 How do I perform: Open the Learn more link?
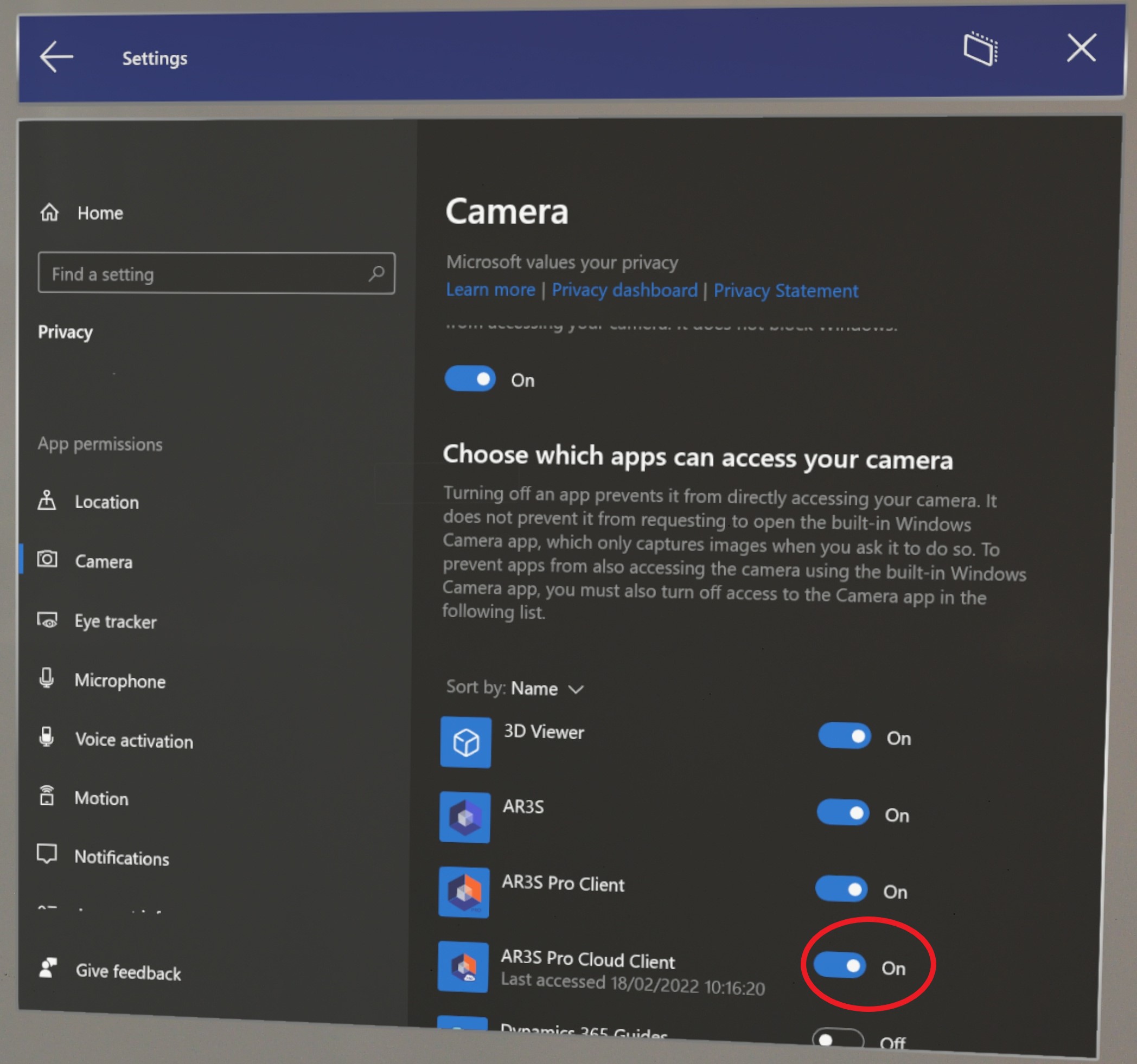490,290
